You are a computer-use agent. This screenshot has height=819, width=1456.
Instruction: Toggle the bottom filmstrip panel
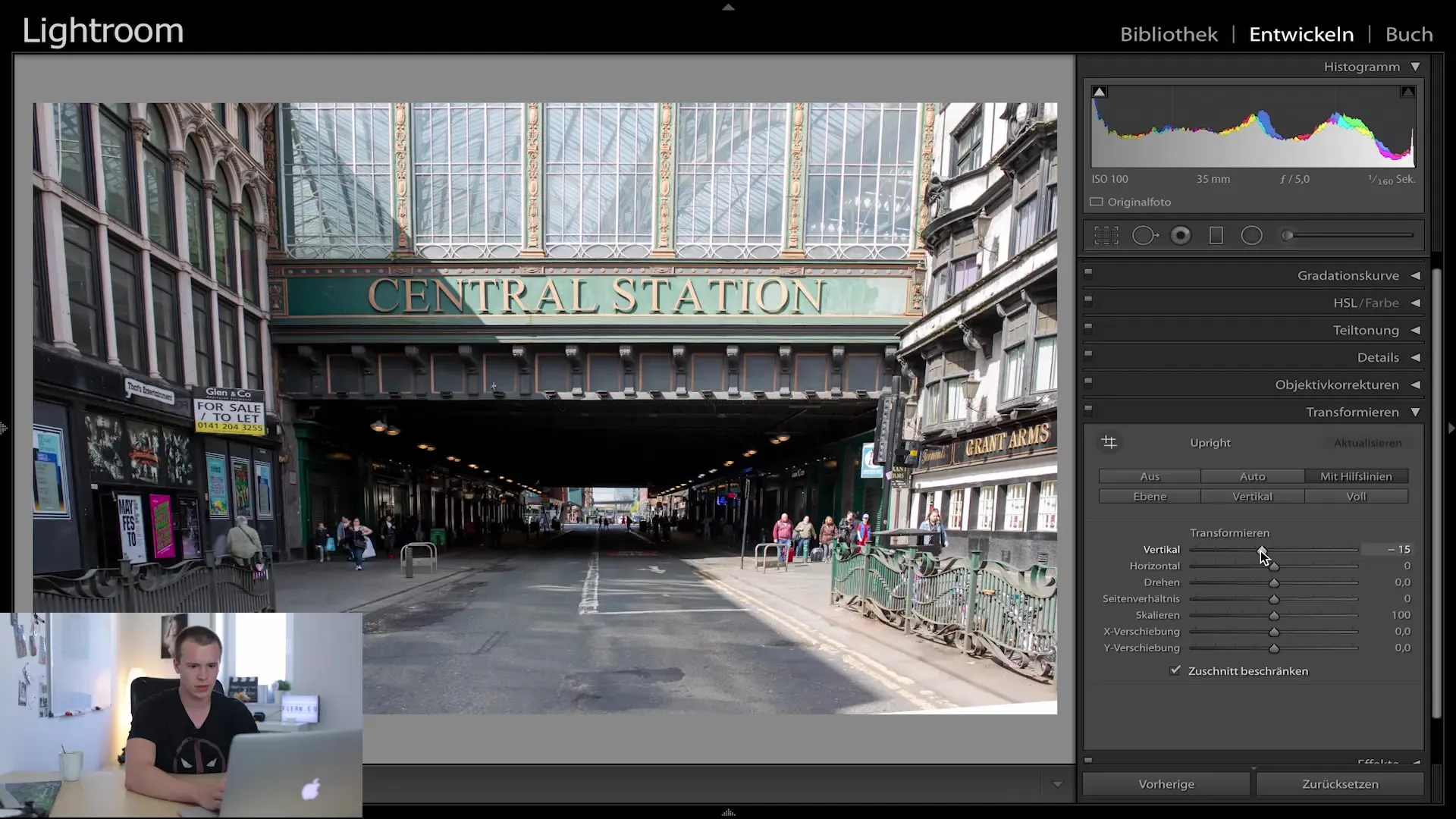(728, 812)
